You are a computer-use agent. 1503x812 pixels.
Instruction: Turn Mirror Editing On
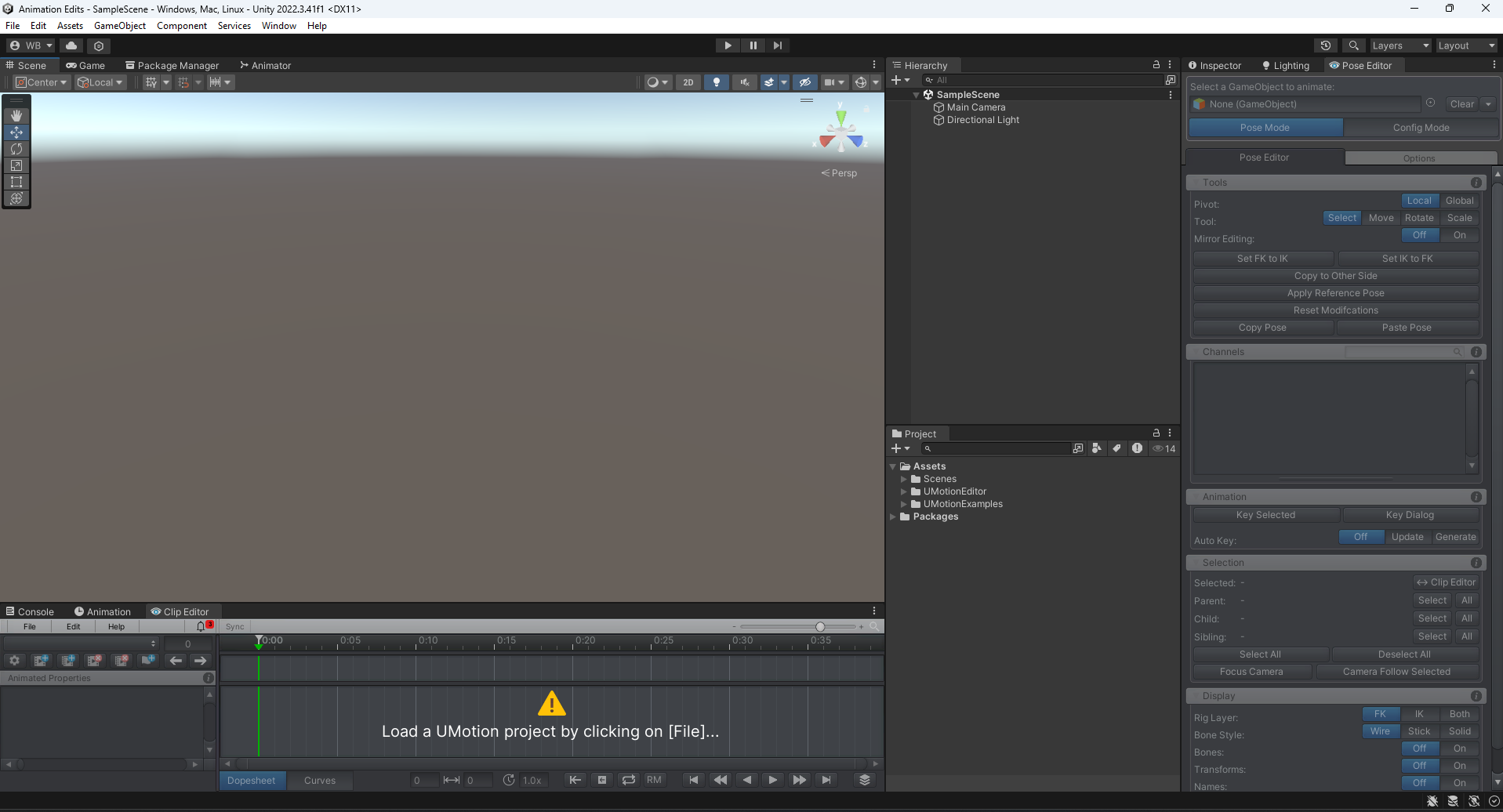[x=1460, y=235]
